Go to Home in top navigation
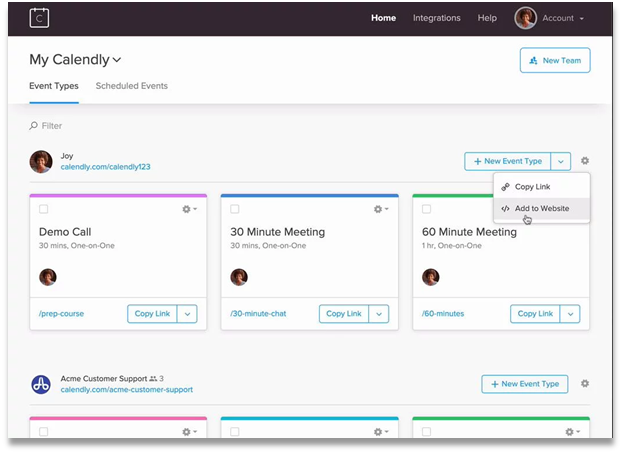 pos(383,18)
